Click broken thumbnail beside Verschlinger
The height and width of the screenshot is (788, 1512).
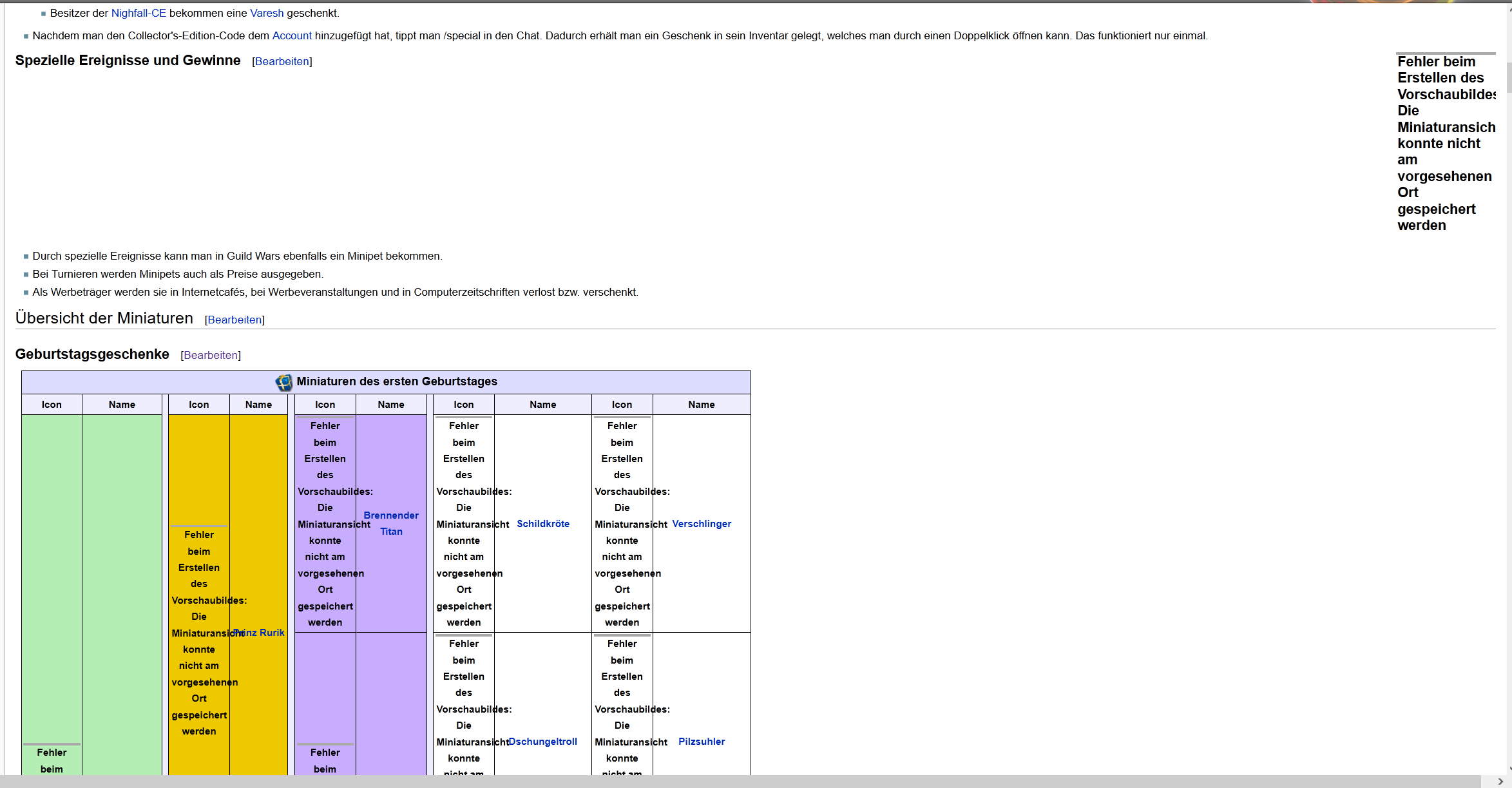click(622, 523)
